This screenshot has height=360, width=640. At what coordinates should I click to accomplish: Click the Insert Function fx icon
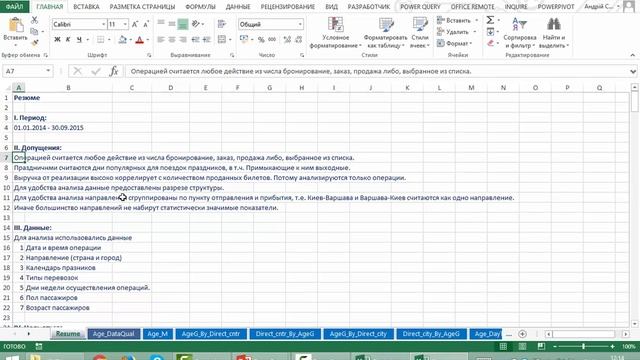114,71
